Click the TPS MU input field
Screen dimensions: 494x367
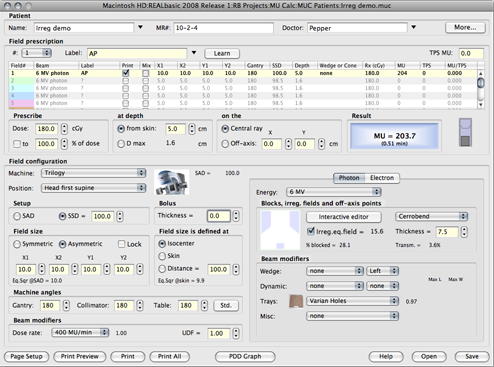(471, 53)
